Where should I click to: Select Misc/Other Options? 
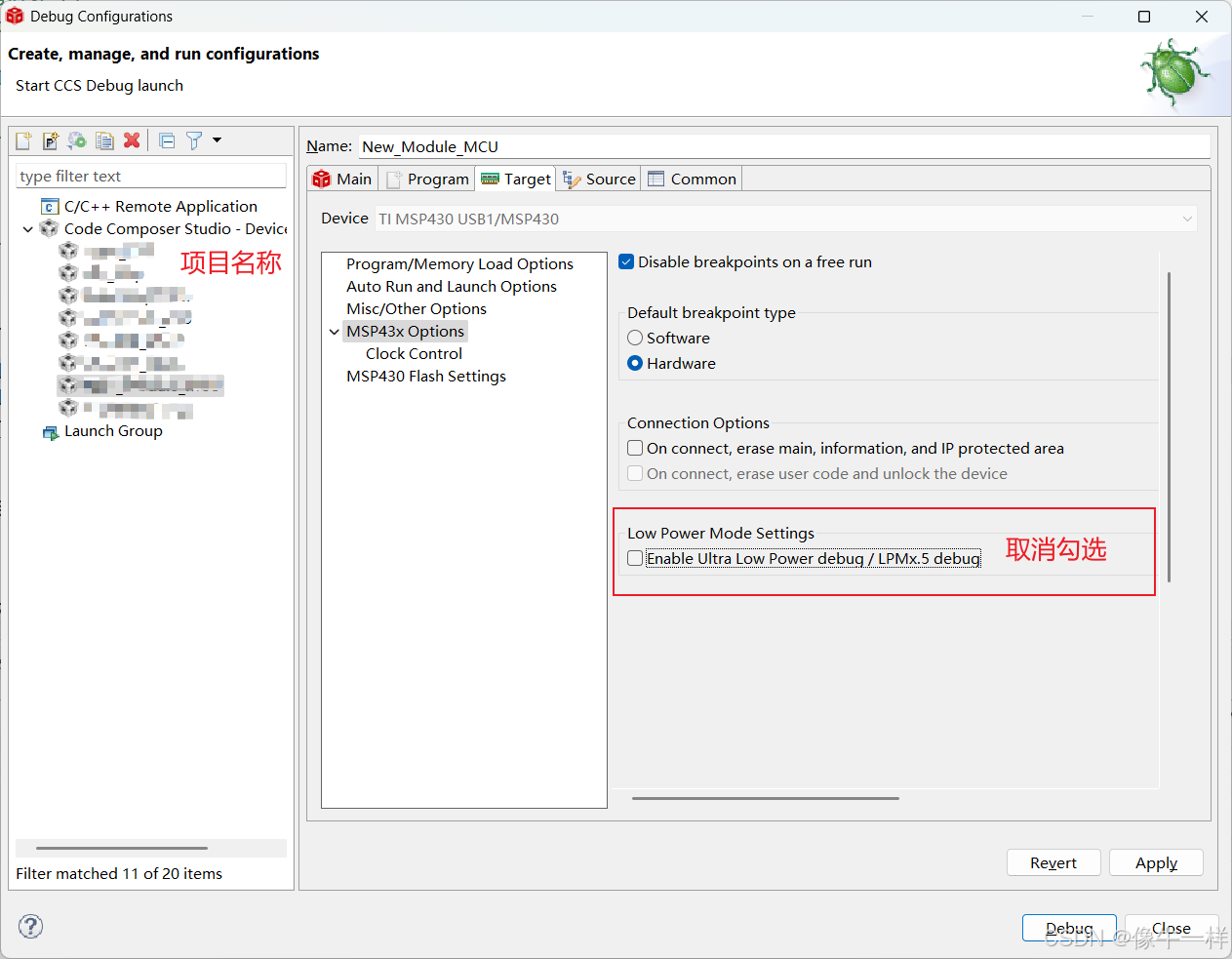coord(417,309)
